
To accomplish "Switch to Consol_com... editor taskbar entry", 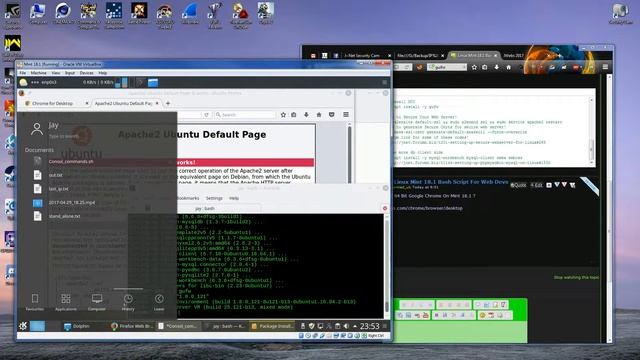I will [x=179, y=326].
